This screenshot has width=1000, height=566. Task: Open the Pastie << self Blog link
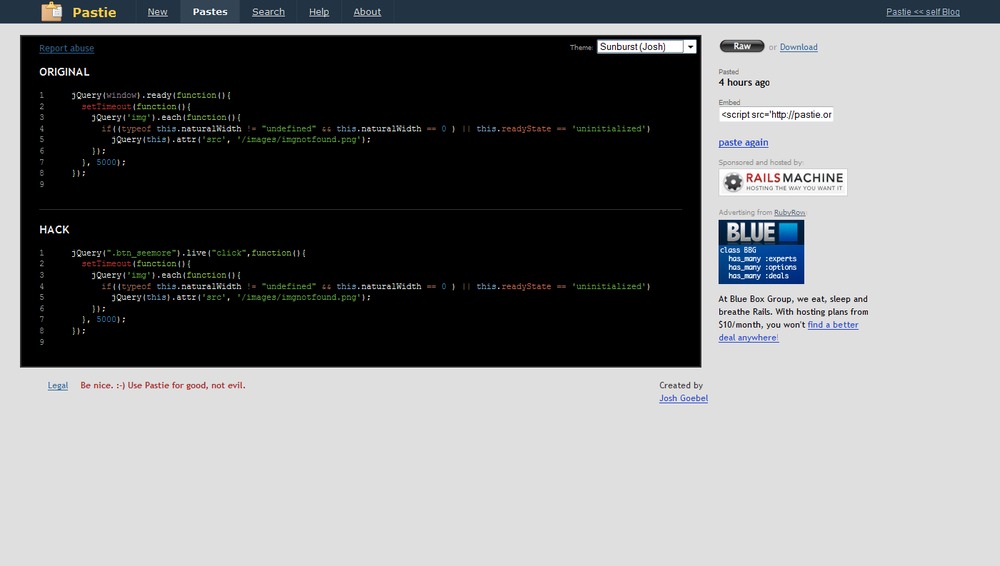[x=922, y=12]
